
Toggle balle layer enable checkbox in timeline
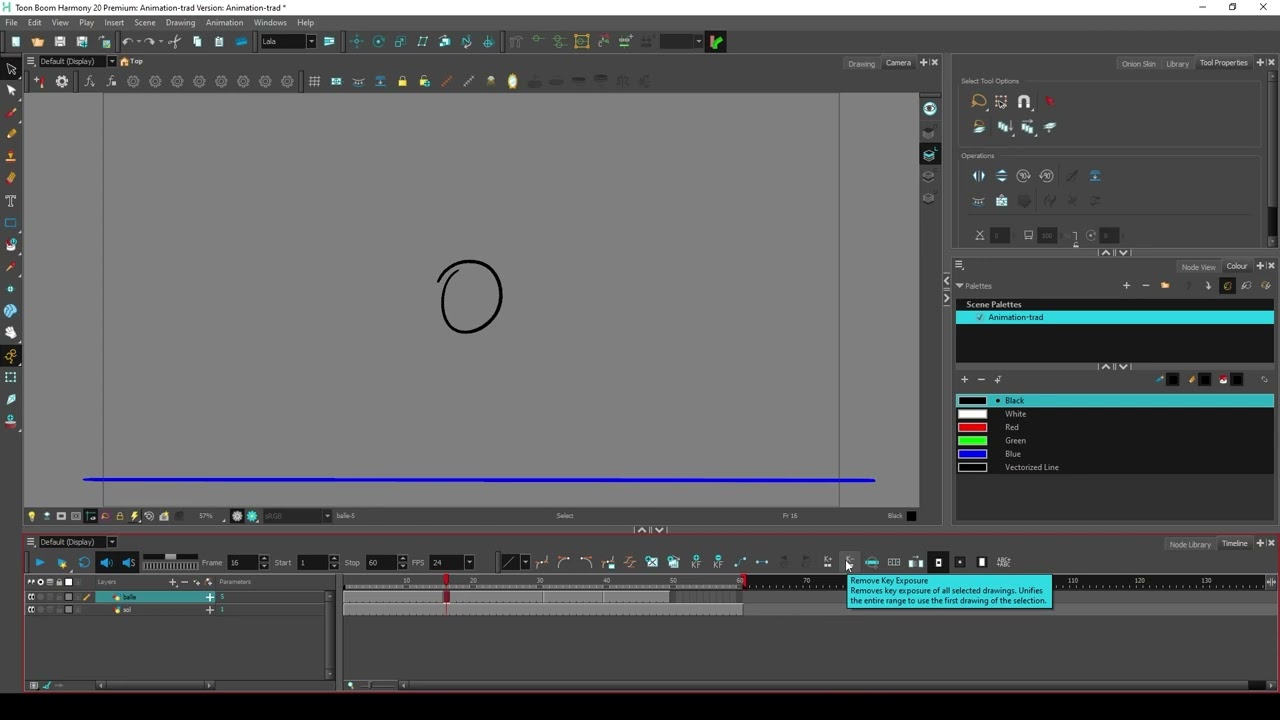point(30,597)
